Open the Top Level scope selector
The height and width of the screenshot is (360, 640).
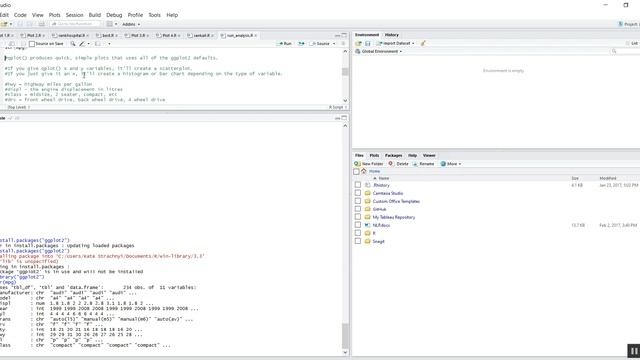tap(18, 107)
